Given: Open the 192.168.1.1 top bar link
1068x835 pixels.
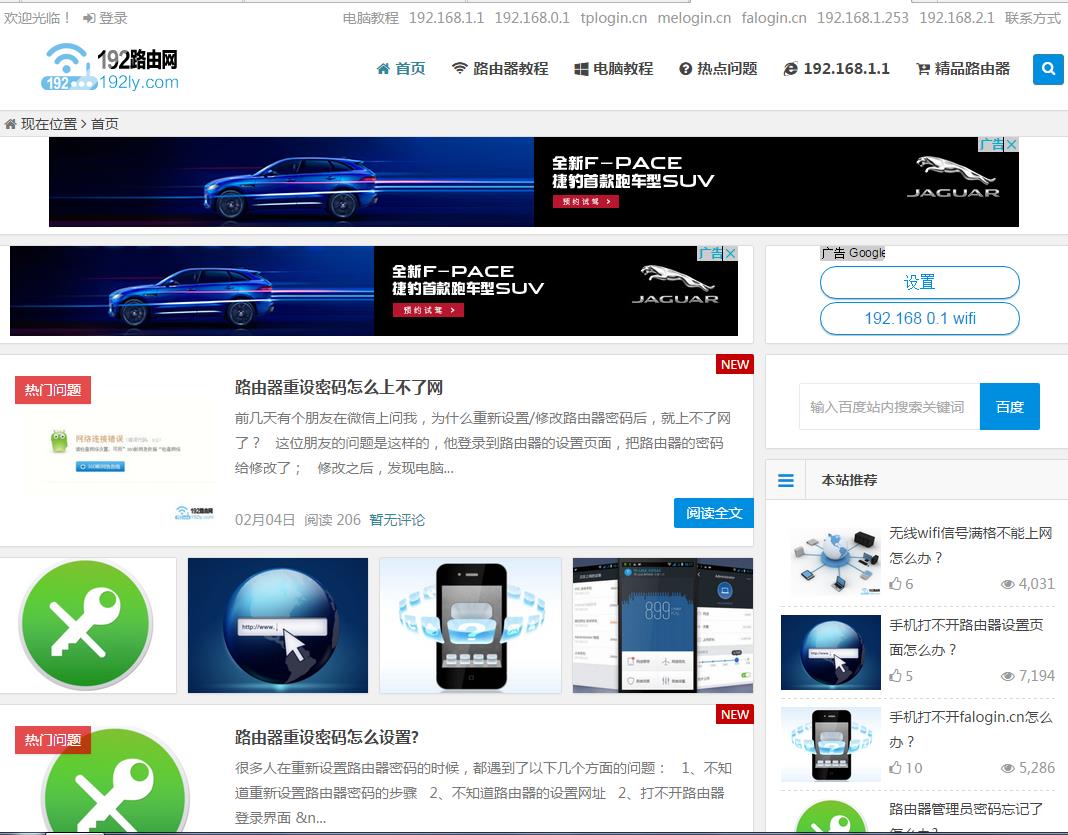Looking at the screenshot, I should [446, 18].
